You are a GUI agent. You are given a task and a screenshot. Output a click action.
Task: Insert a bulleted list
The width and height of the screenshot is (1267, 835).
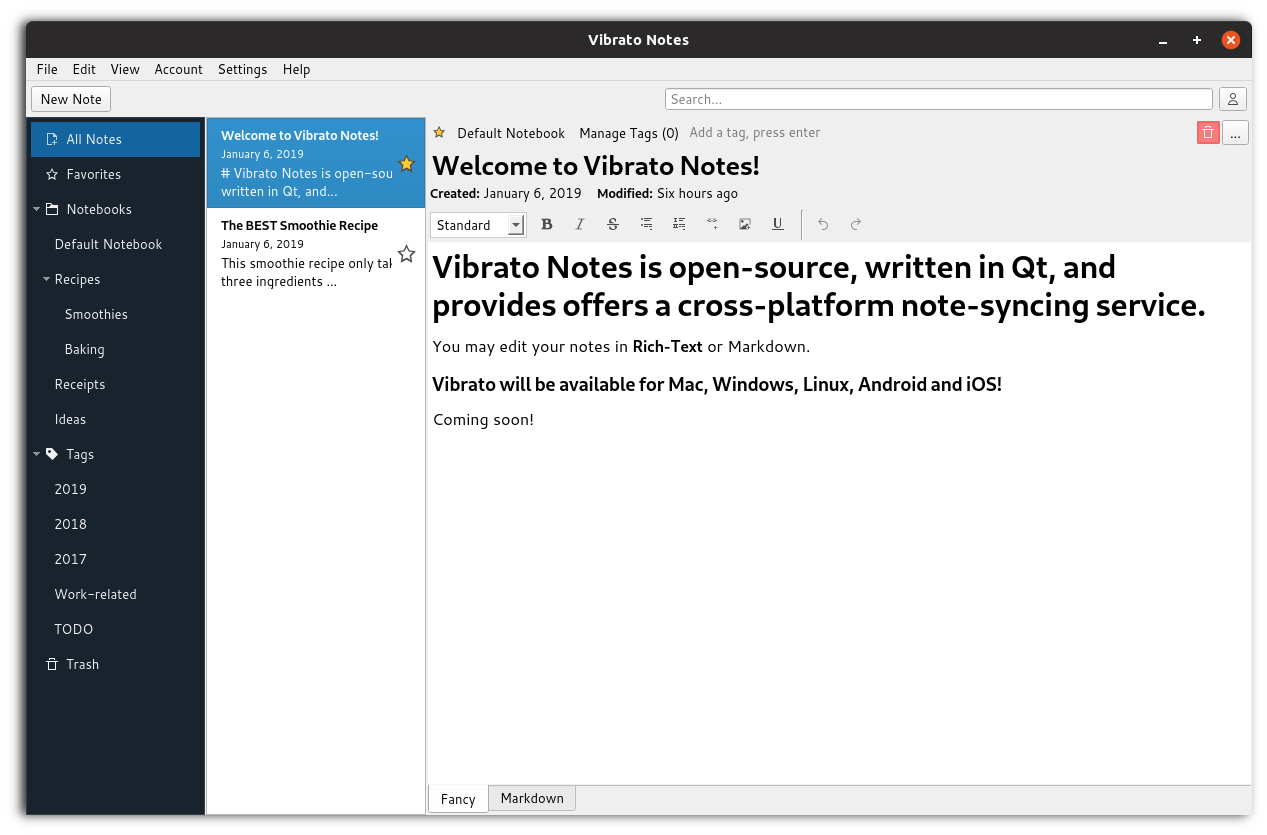pyautogui.click(x=647, y=225)
